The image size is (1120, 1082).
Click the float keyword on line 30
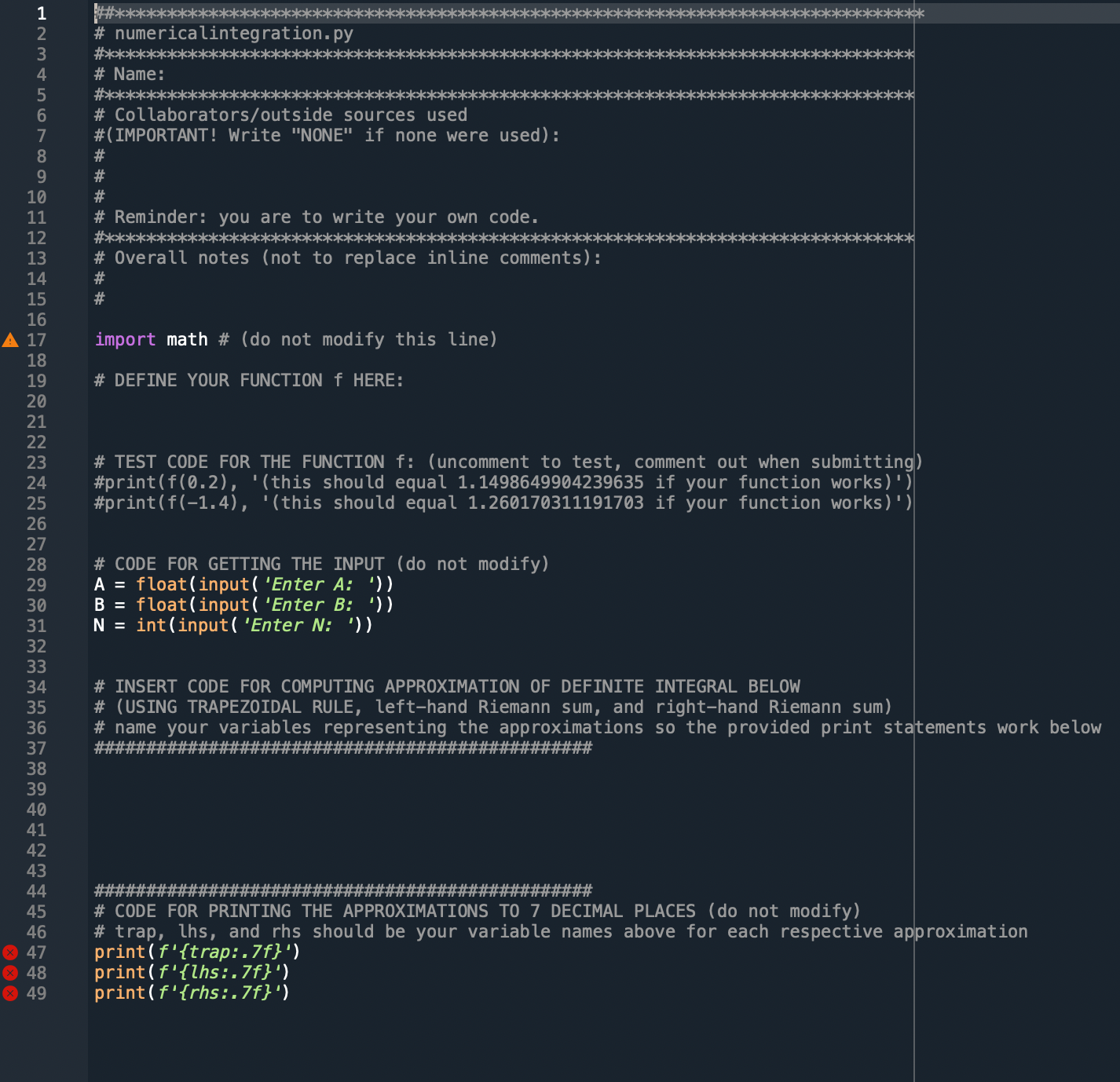(161, 605)
